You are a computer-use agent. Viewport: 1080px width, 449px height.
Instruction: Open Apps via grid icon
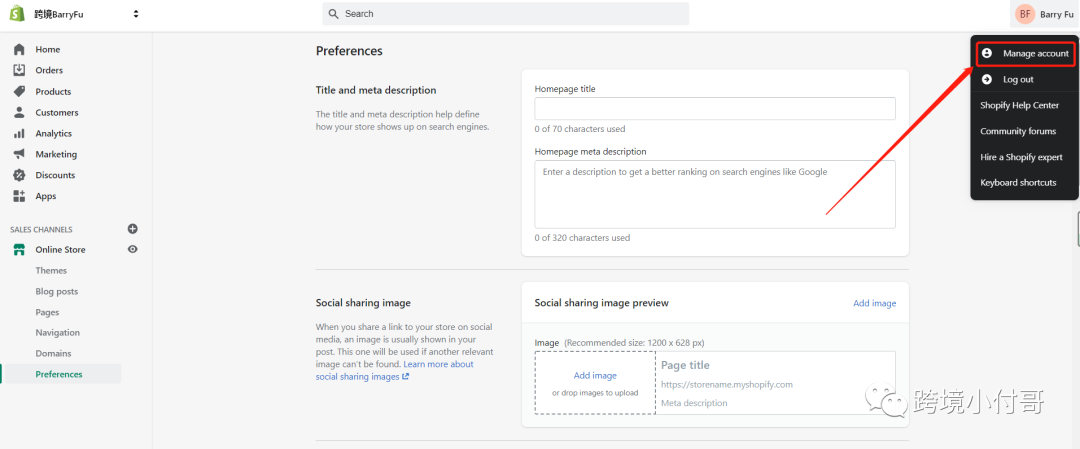19,196
